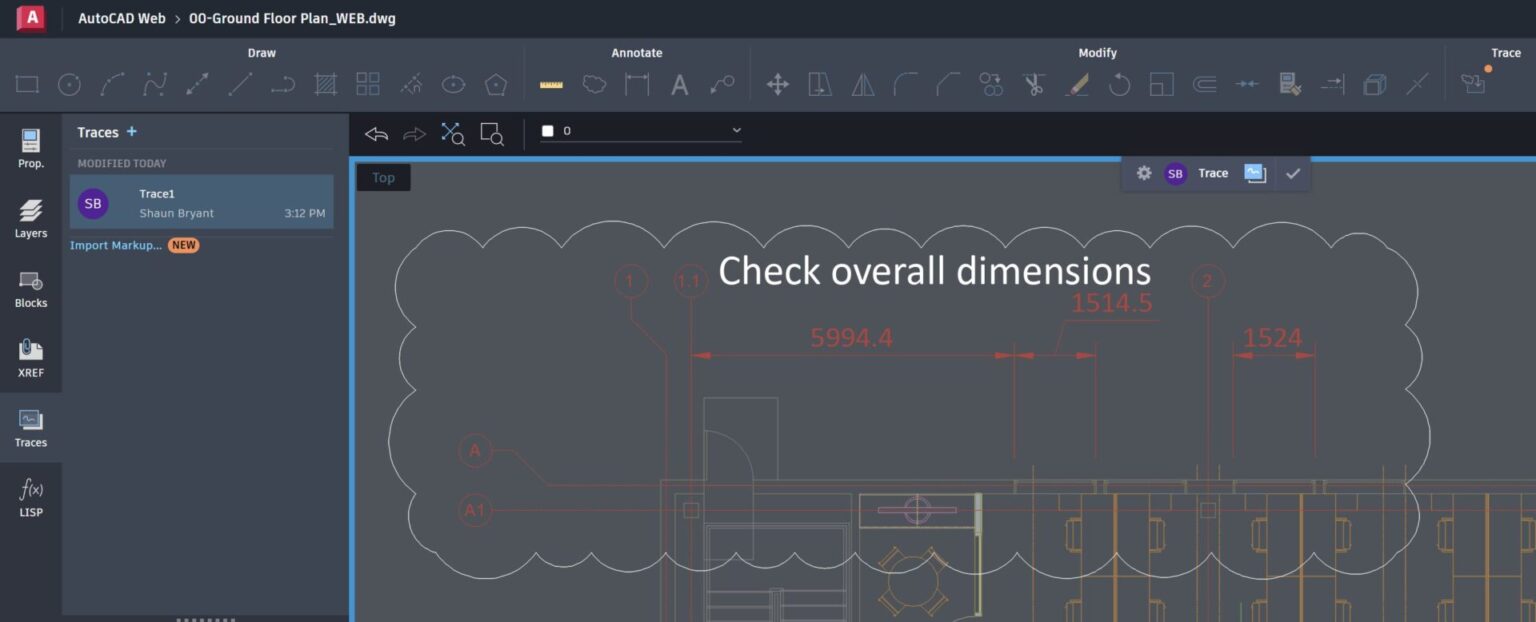Click the layer color swatch
Image resolution: width=1536 pixels, height=622 pixels.
tap(547, 130)
